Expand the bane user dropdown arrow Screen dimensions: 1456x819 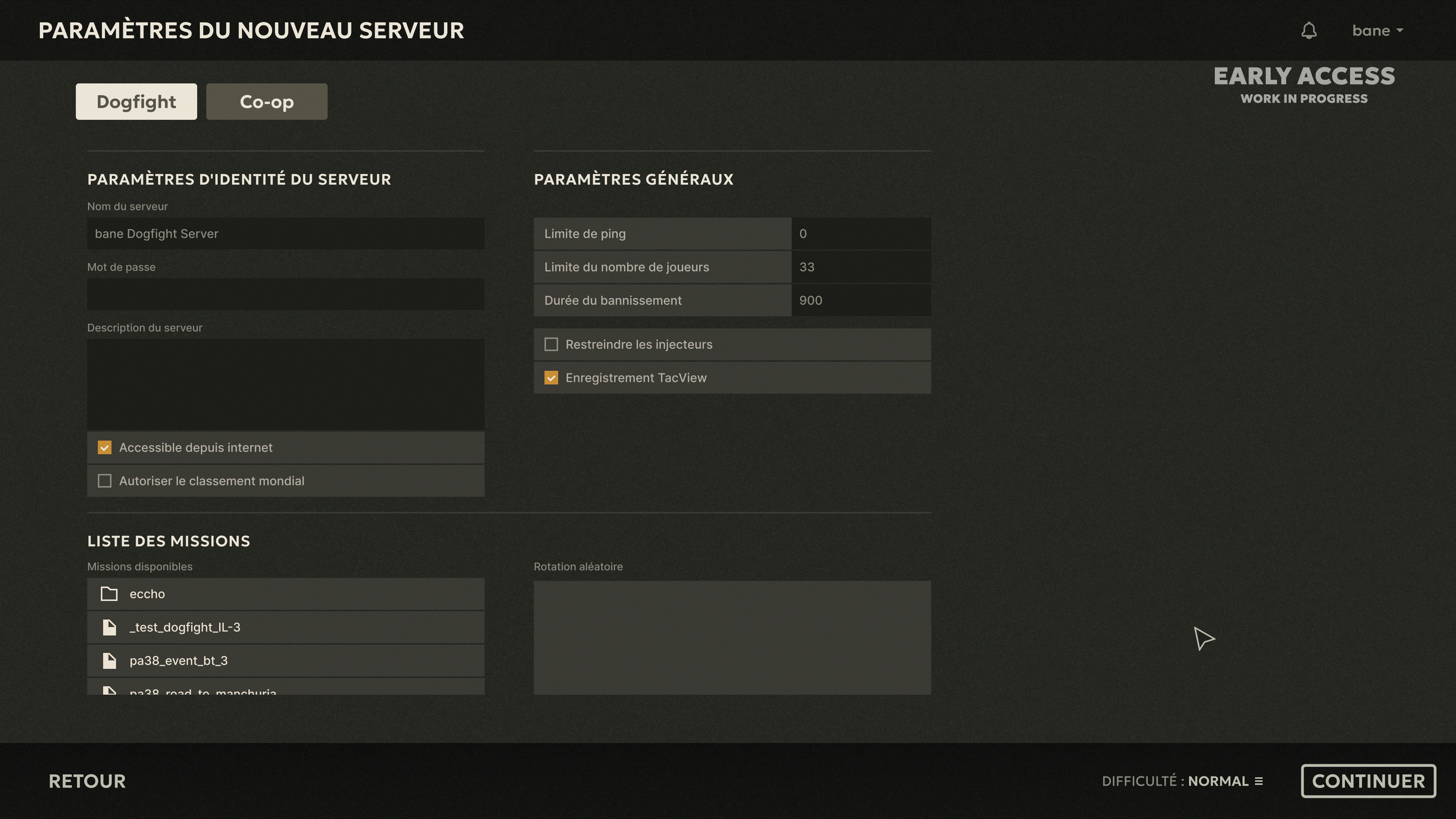coord(1400,31)
